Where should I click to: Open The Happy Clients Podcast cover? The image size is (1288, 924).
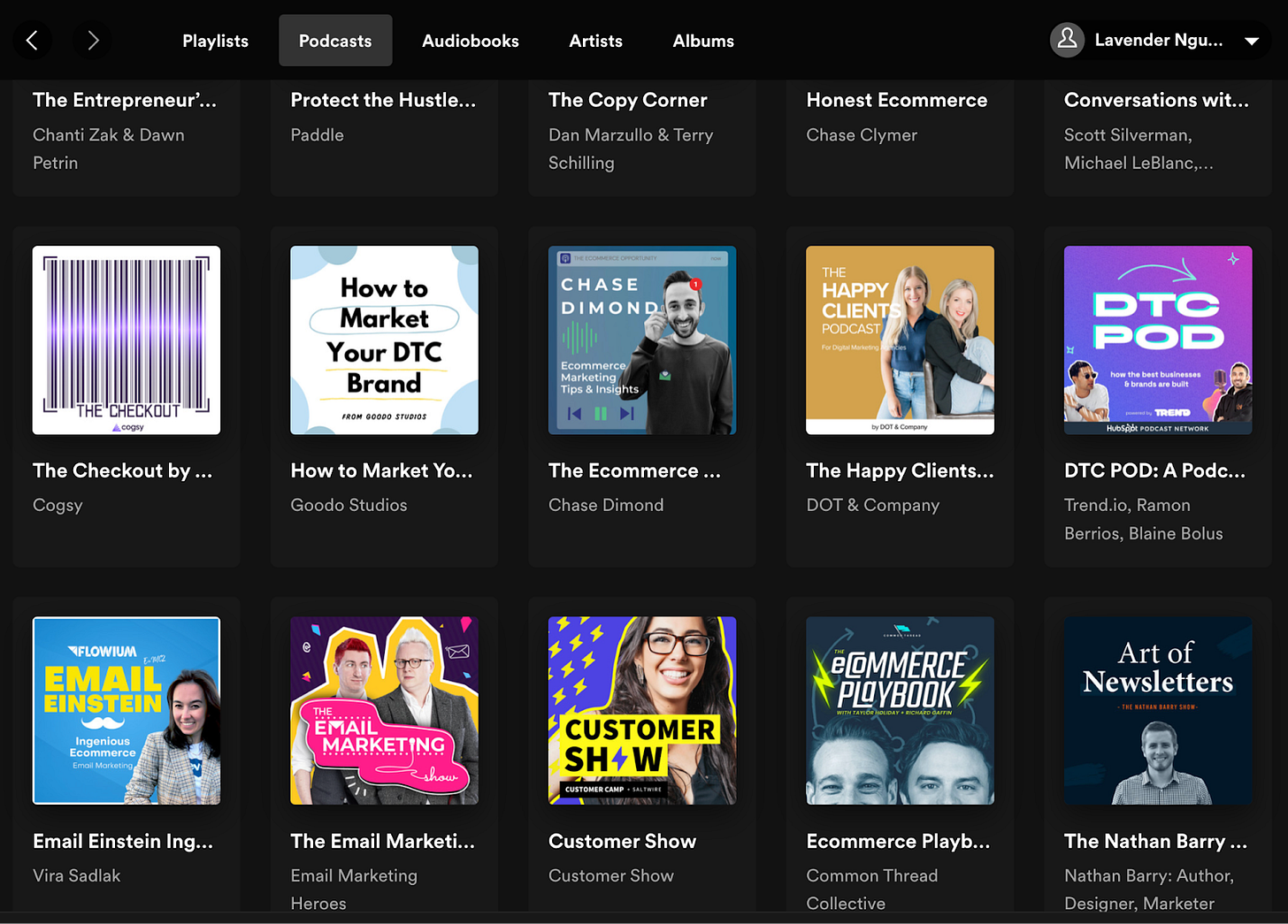900,340
